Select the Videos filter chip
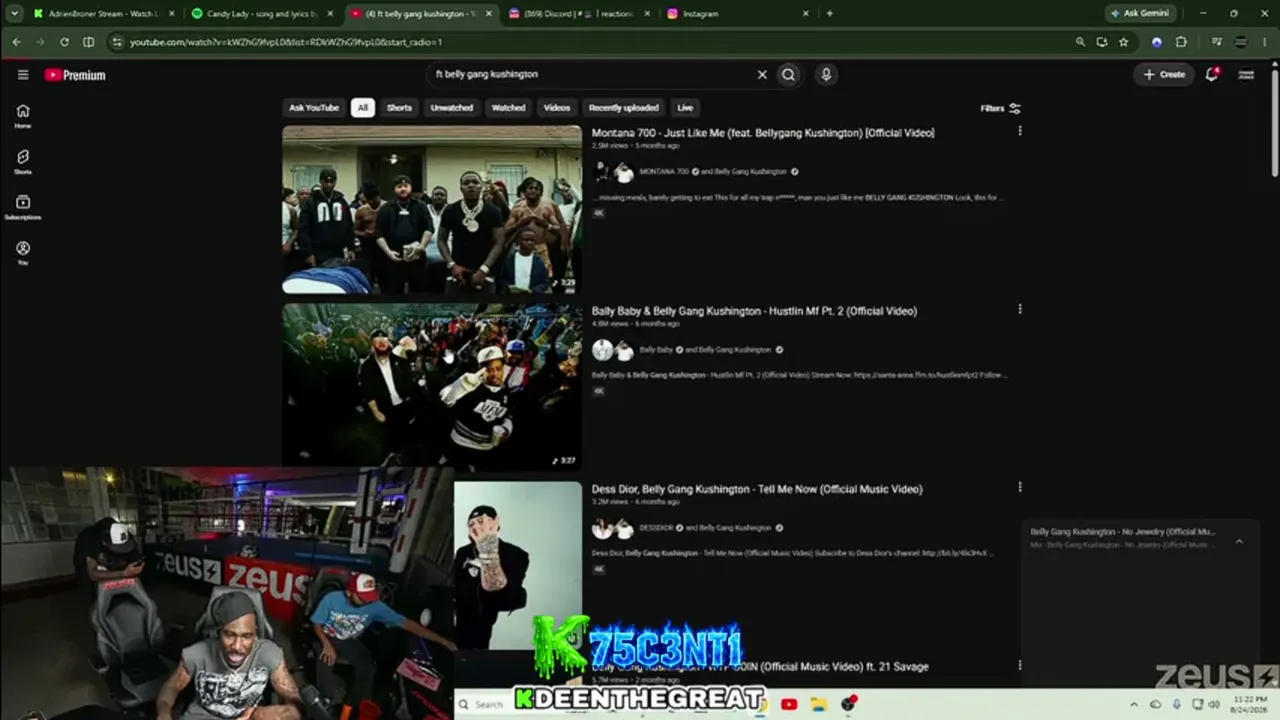Image resolution: width=1280 pixels, height=720 pixels. (557, 108)
